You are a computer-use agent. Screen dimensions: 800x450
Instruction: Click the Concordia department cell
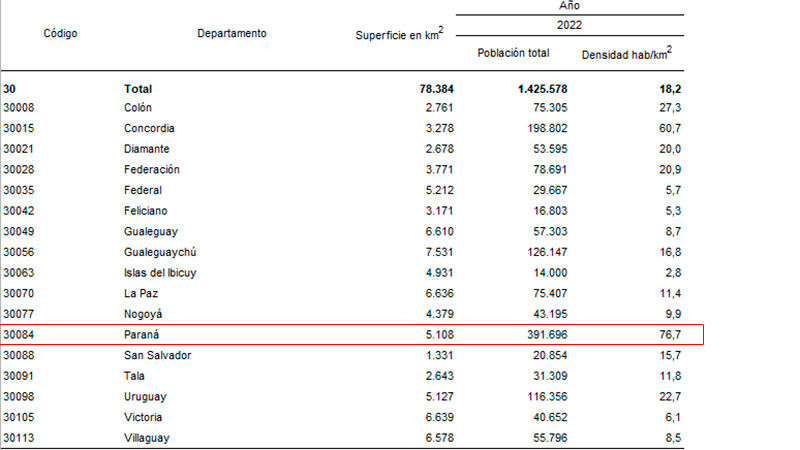point(149,128)
